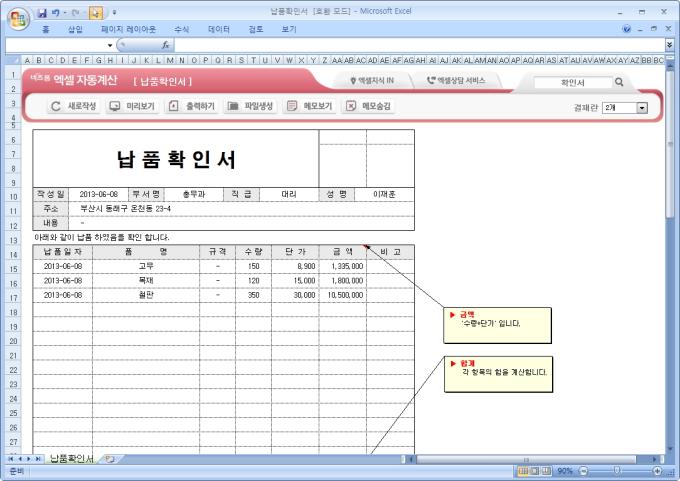The image size is (680, 481).
Task: Open the 보기 ribbon tab
Action: [289, 29]
